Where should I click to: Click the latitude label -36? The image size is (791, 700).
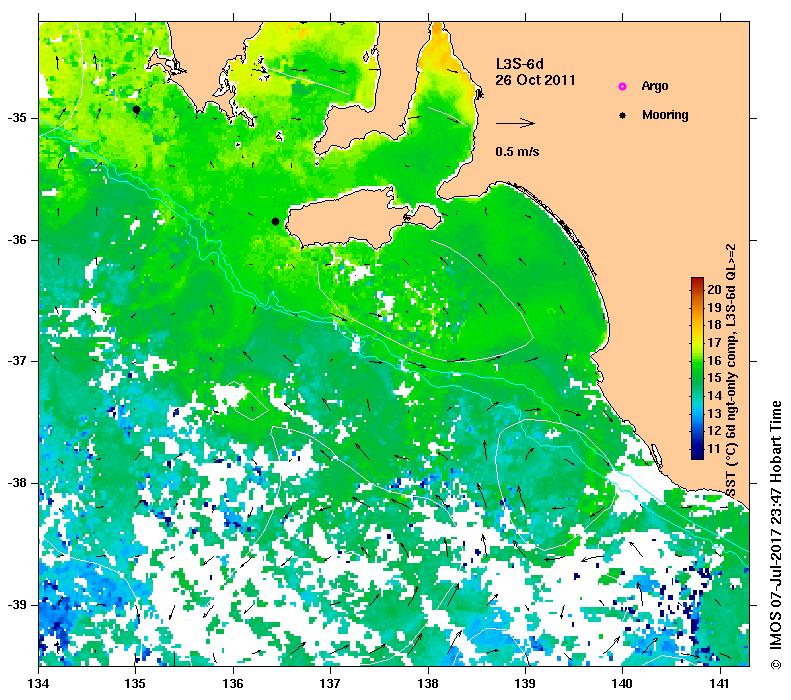tap(17, 240)
